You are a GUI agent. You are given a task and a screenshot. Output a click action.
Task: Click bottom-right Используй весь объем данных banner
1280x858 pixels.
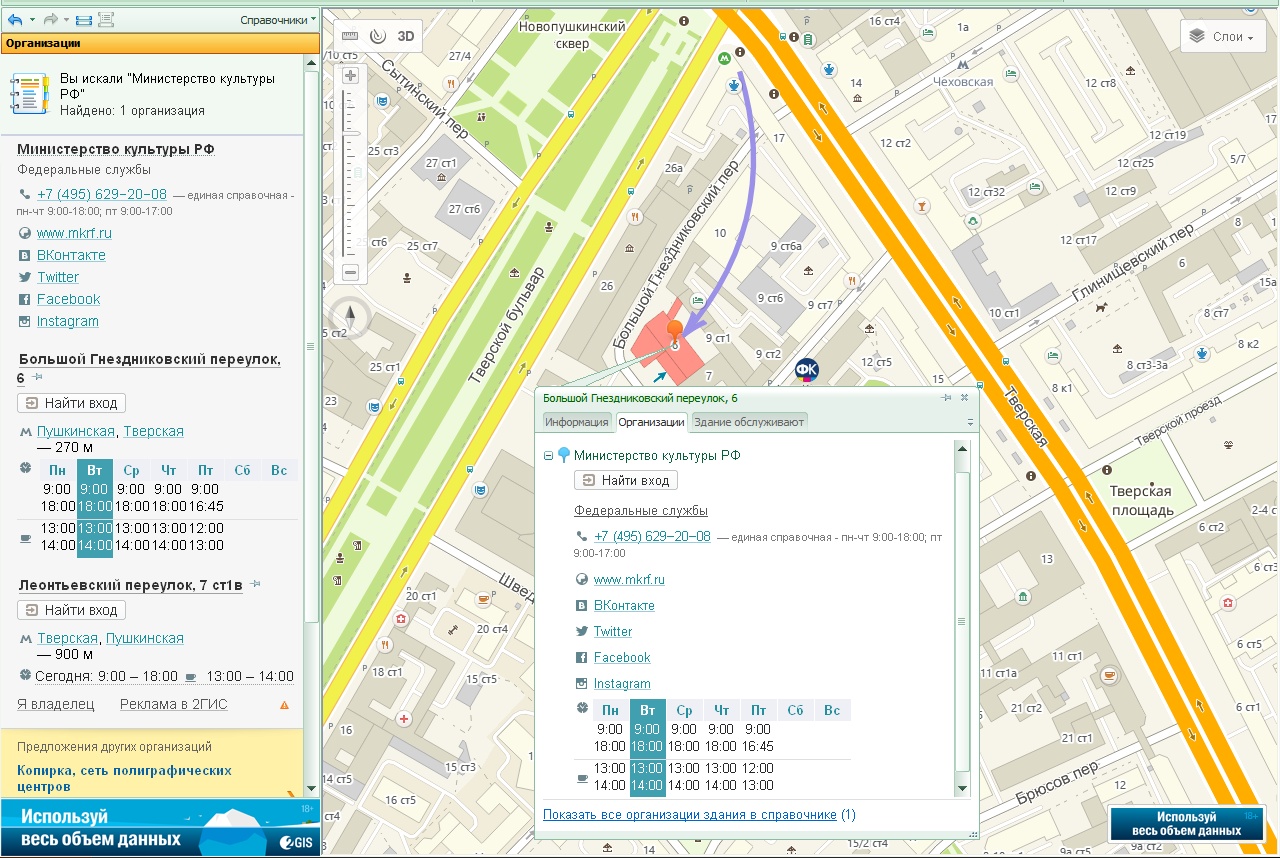[1187, 823]
